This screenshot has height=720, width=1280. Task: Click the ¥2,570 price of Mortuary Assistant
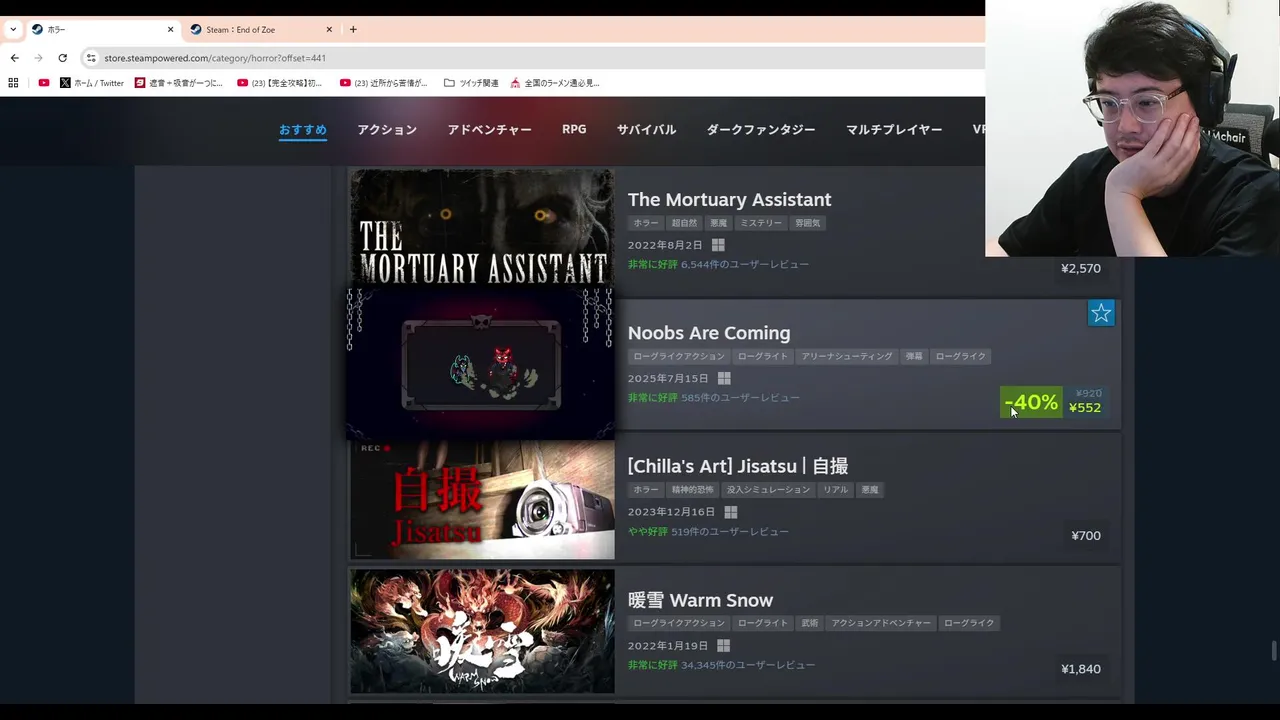coord(1081,268)
